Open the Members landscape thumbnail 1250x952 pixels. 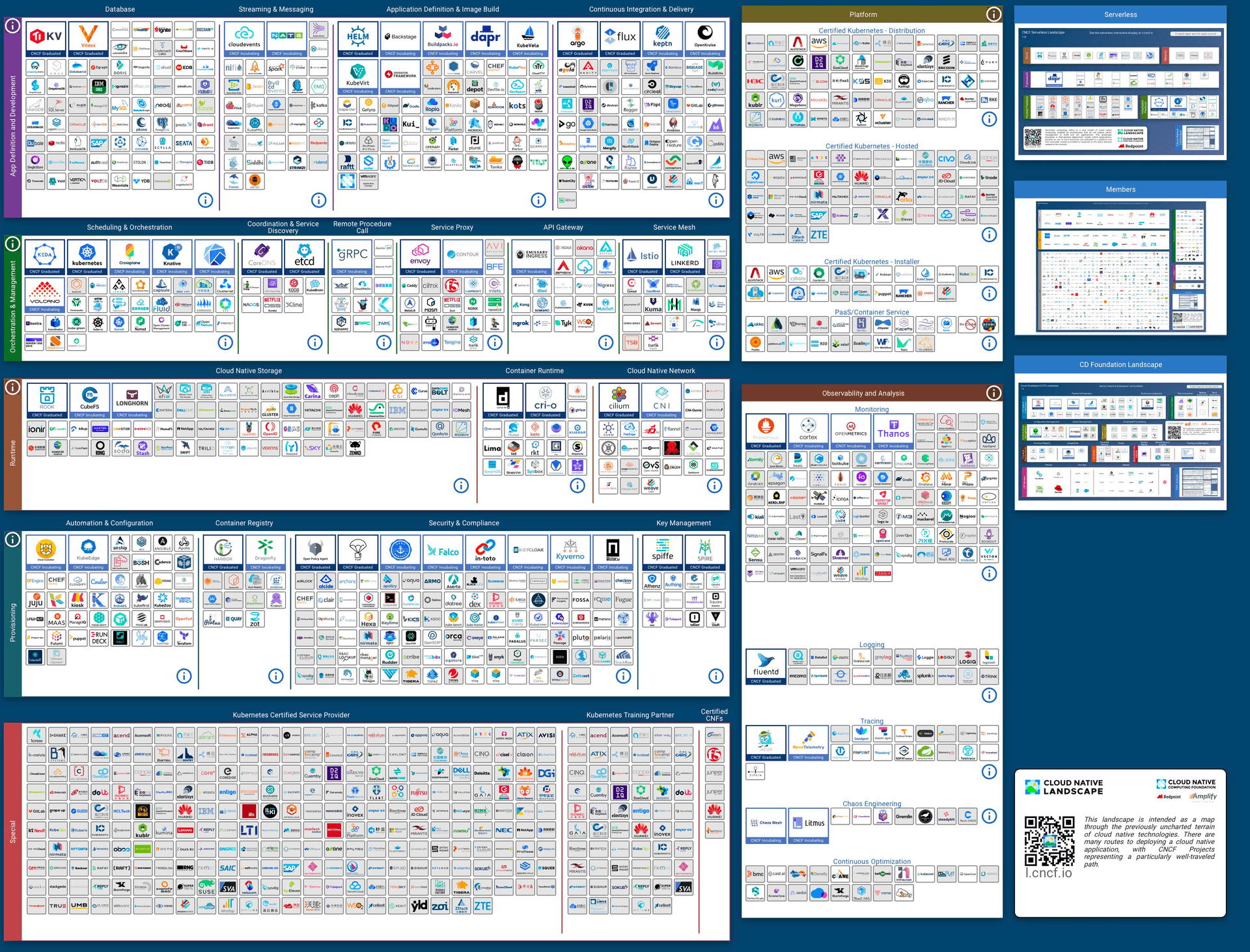click(x=1120, y=267)
